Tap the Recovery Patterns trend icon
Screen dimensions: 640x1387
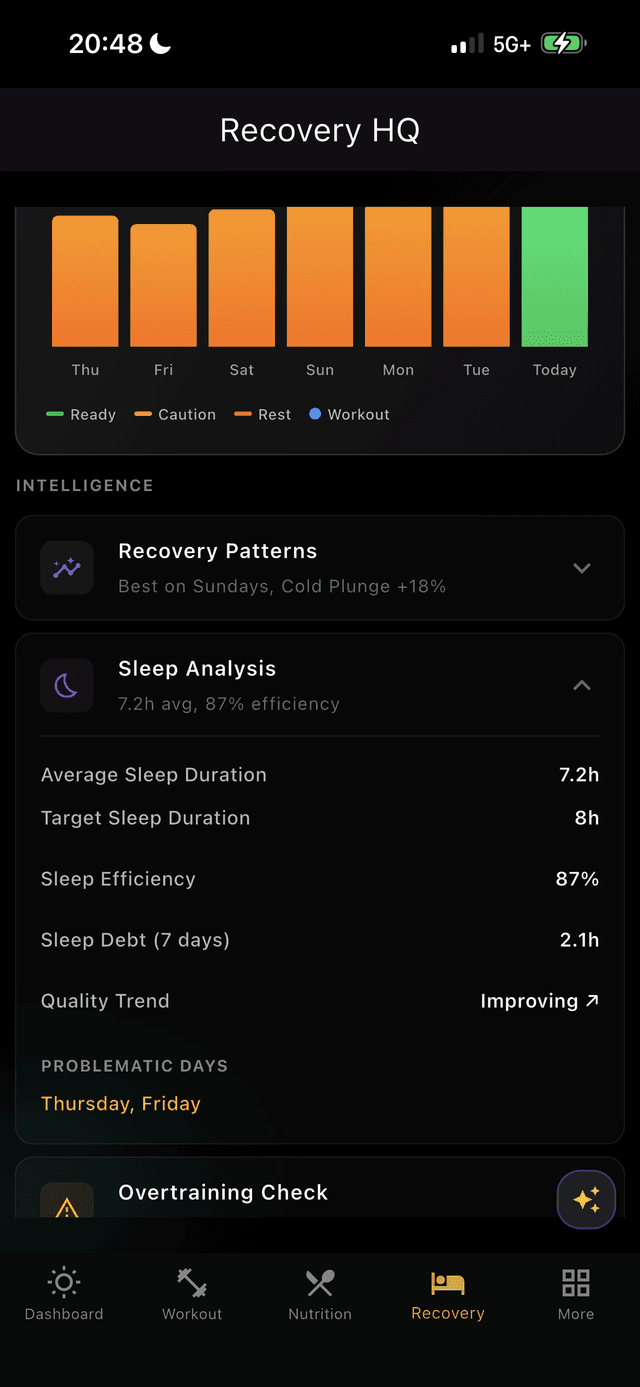pos(66,567)
